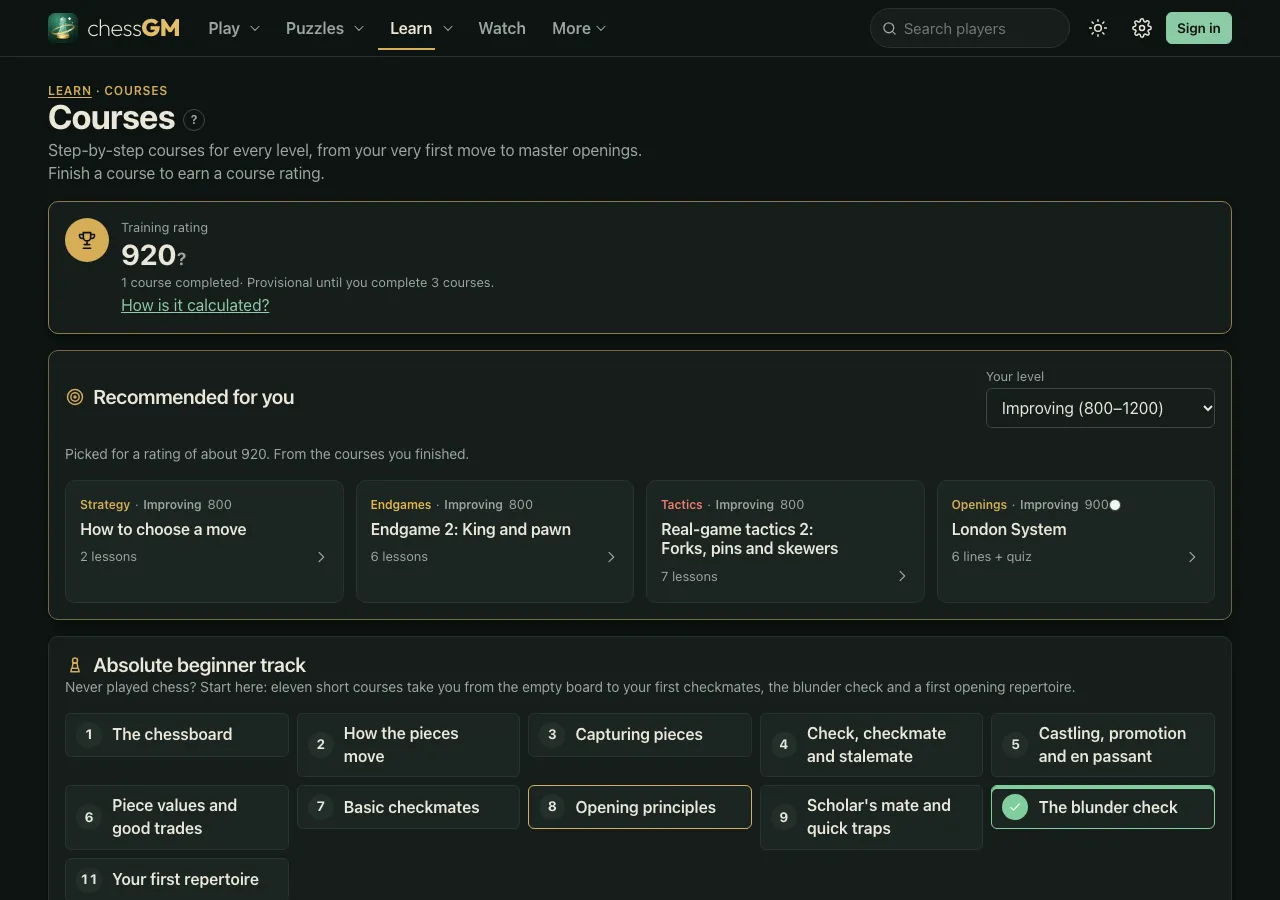
Task: Click the arrow on How to choose a move
Action: (321, 557)
